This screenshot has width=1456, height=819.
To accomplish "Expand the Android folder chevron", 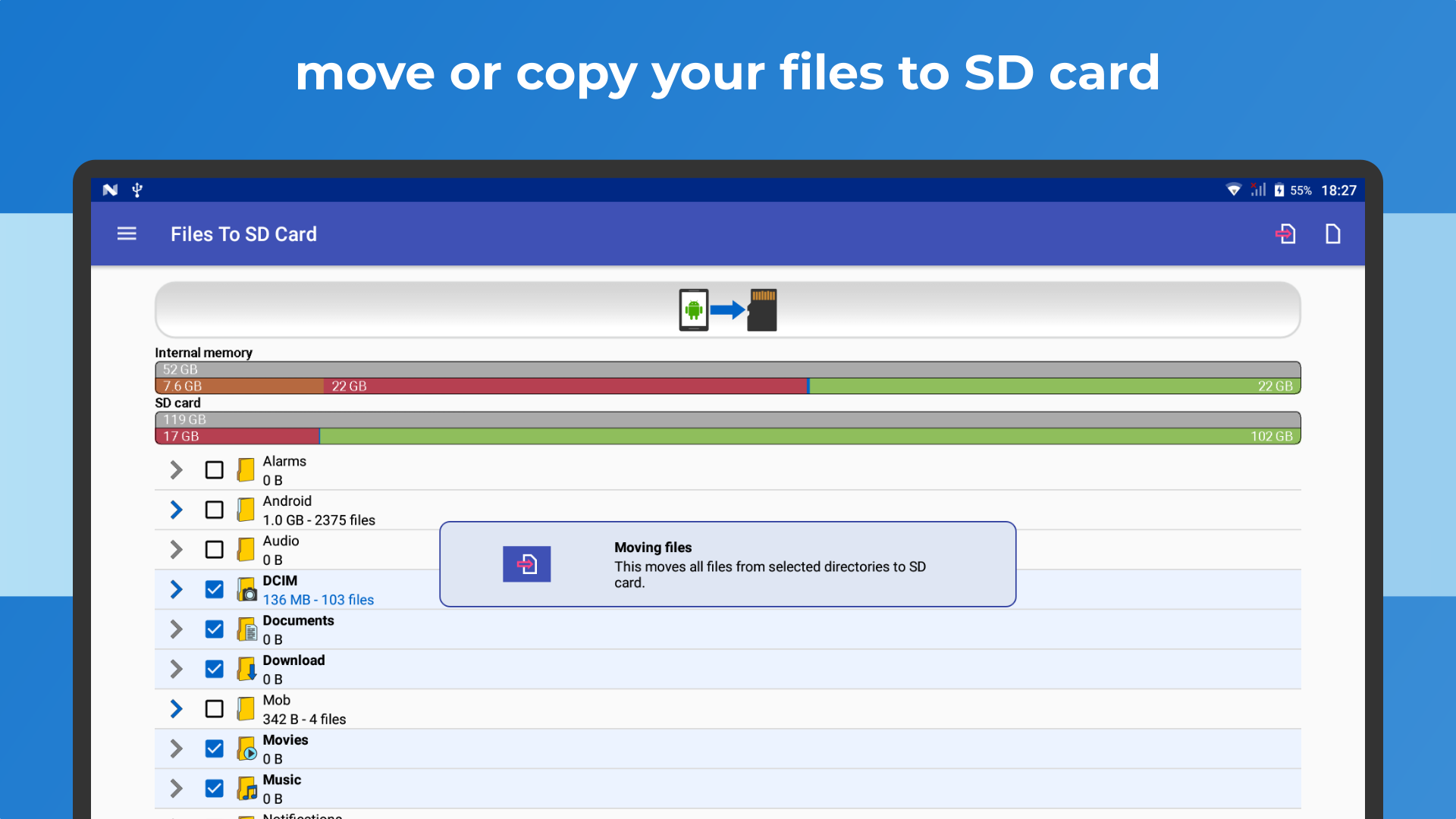I will [x=176, y=510].
